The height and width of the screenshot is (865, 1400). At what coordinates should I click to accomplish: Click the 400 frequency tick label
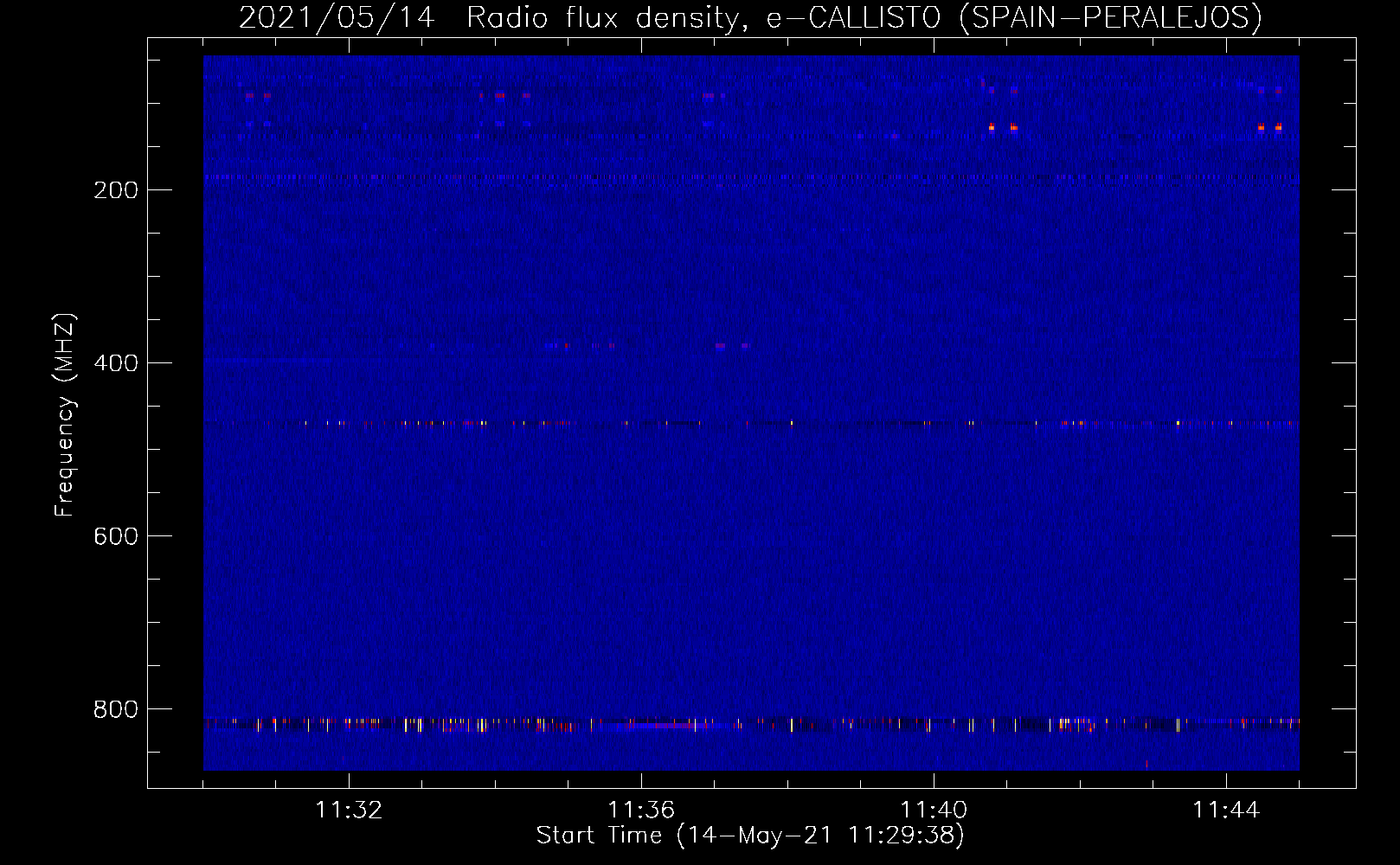pos(116,363)
